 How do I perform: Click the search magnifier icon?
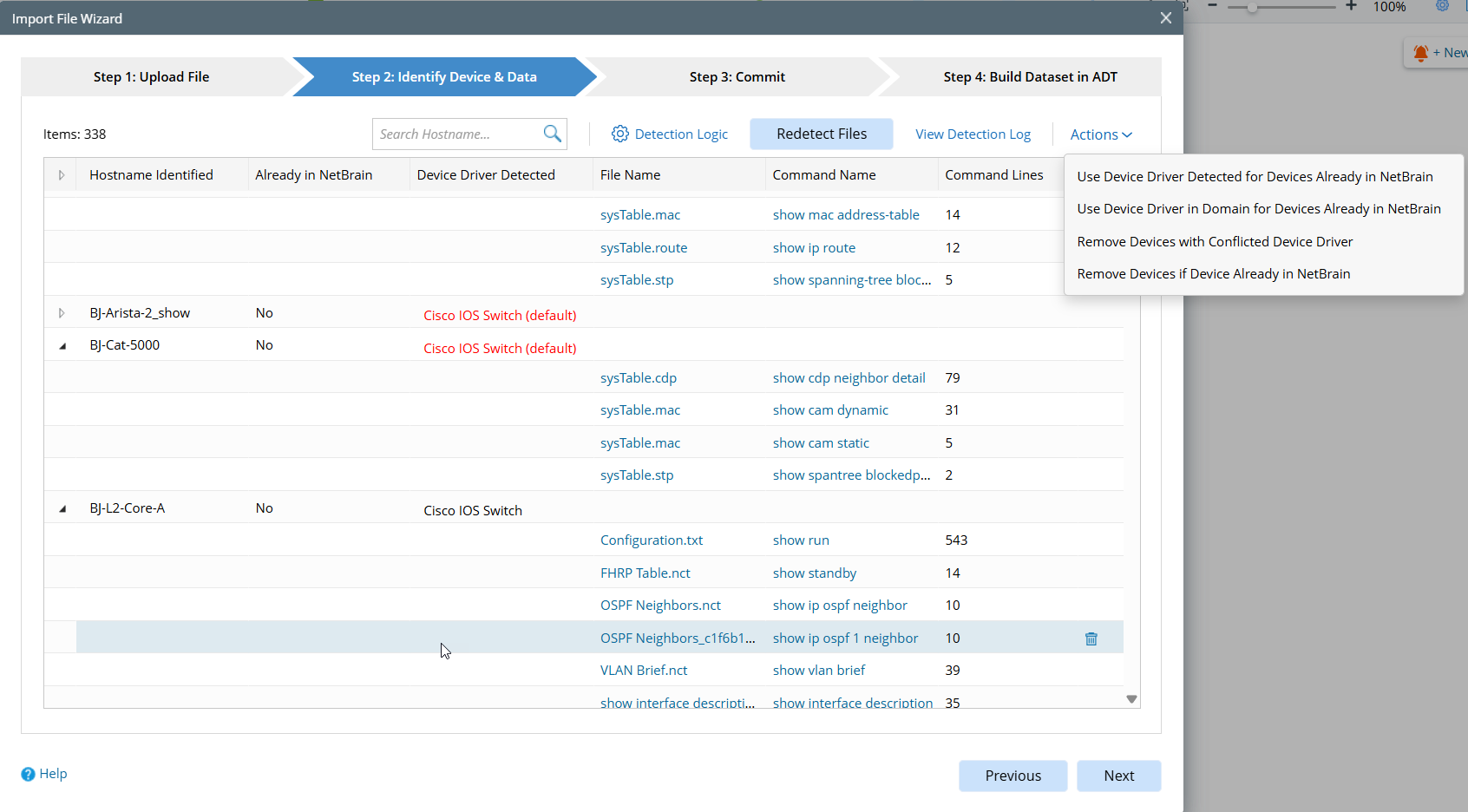552,134
